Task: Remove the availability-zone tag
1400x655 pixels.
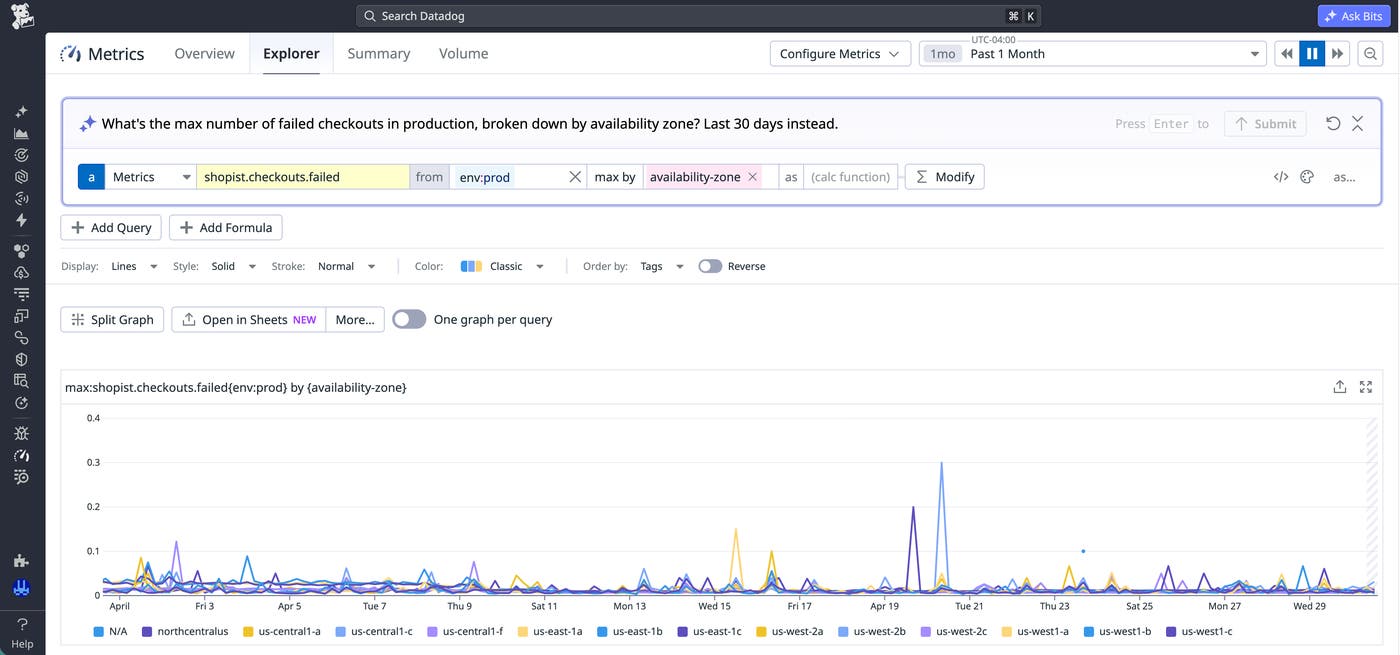Action: [753, 177]
